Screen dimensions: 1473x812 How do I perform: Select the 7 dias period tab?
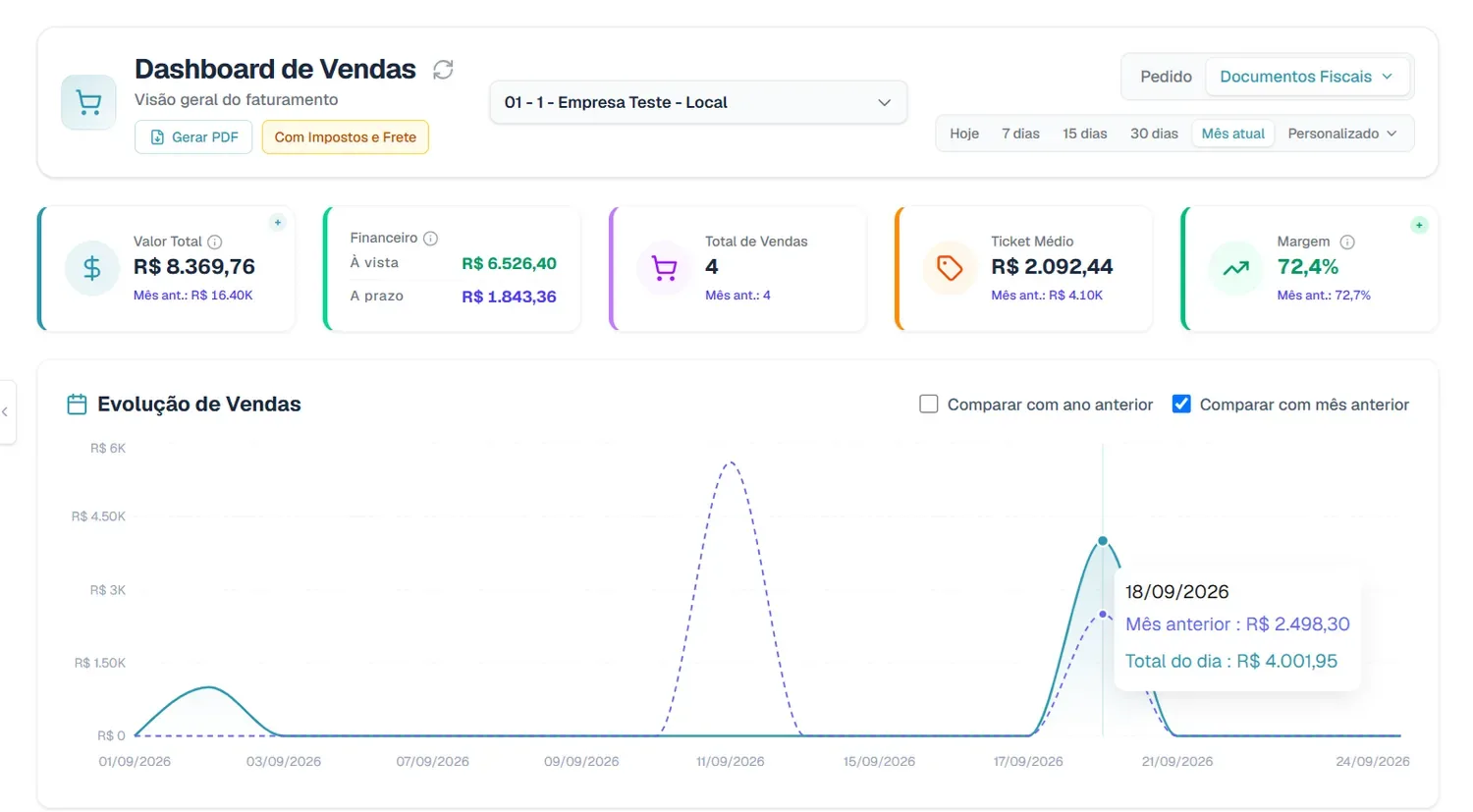[1020, 134]
